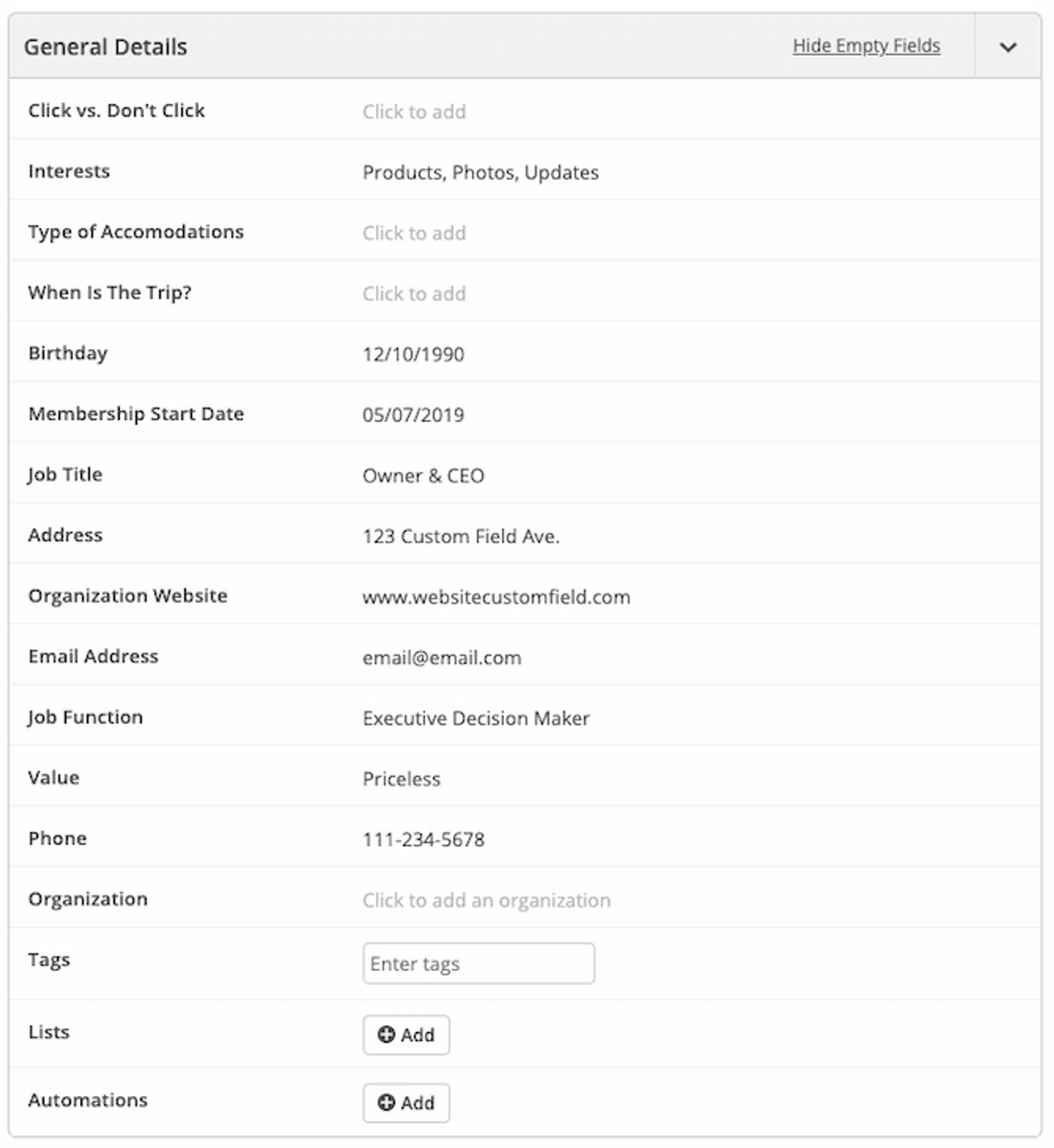
Task: Add a Type of Accomodations value
Action: click(414, 233)
